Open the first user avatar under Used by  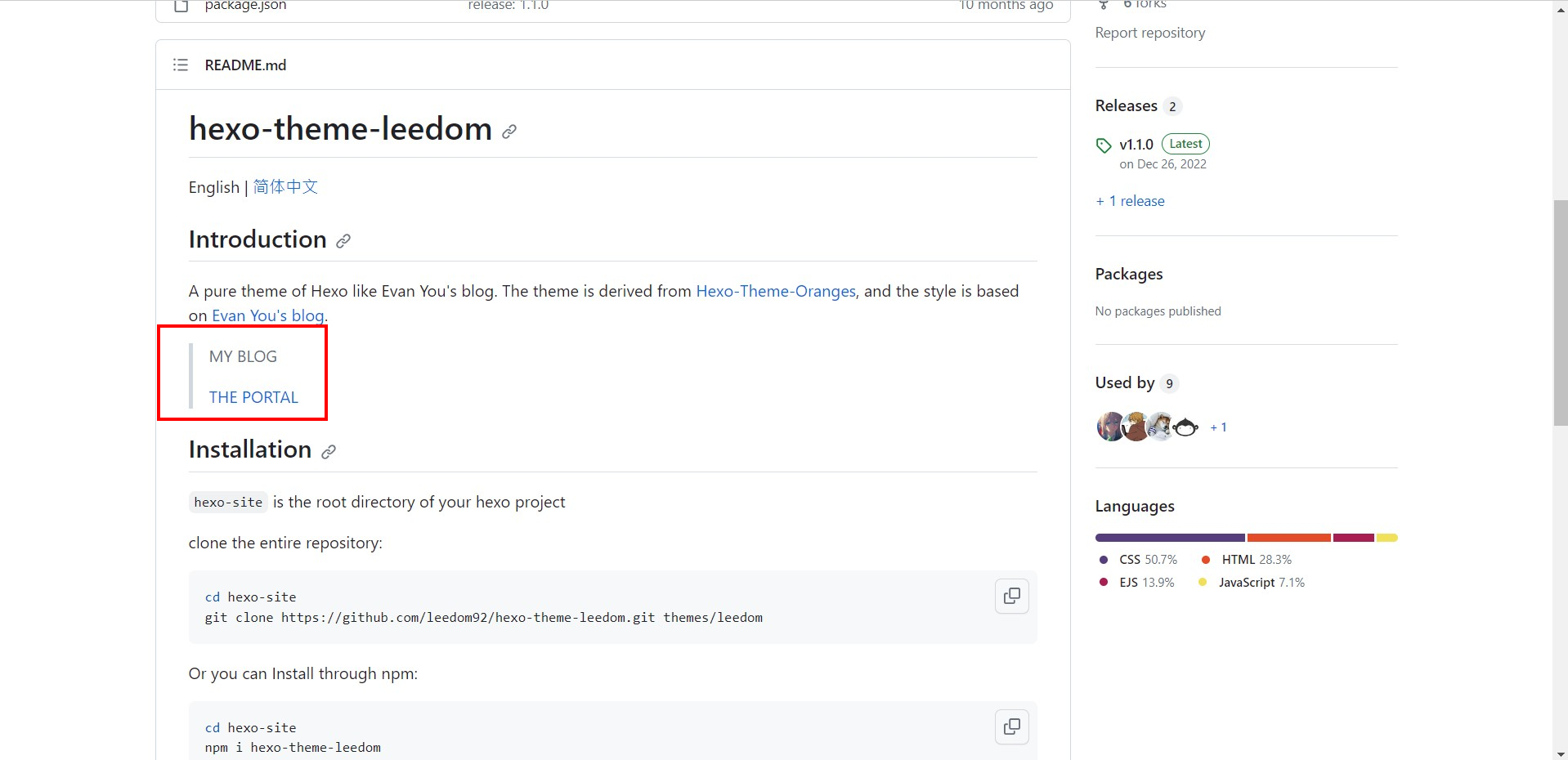[1109, 427]
